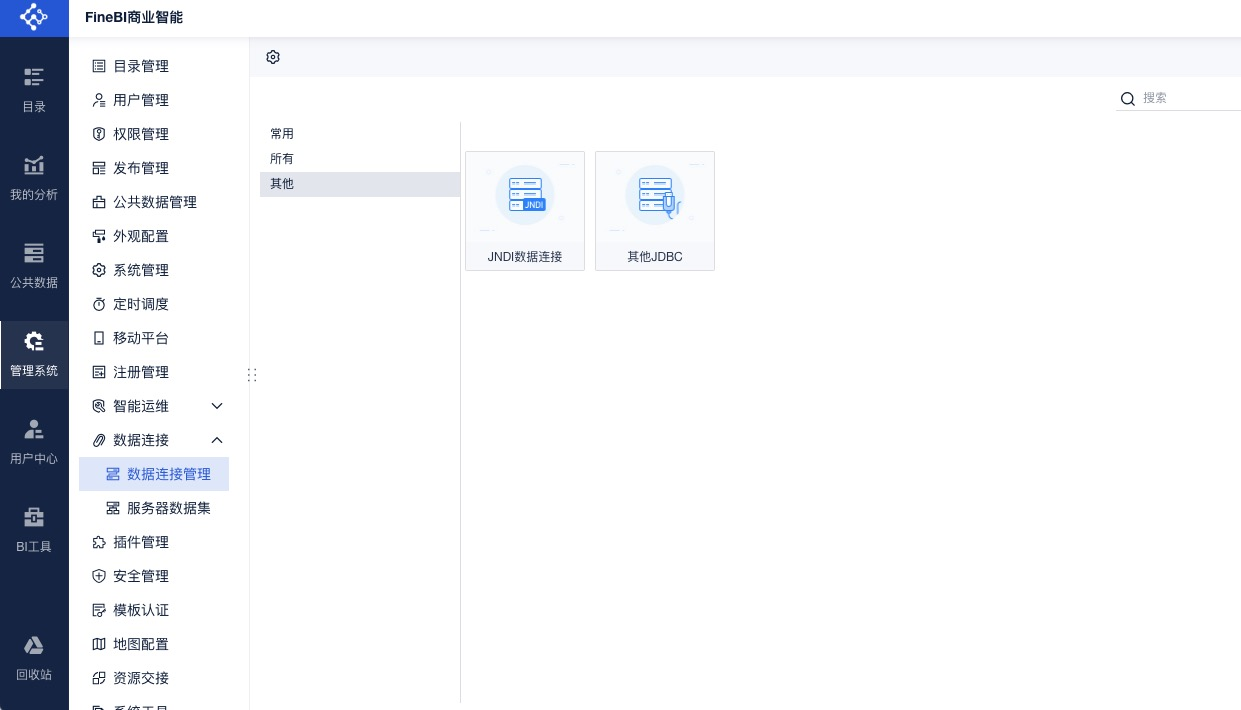The width and height of the screenshot is (1241, 710).
Task: Choose the 其他JDBC connection card
Action: pos(655,211)
